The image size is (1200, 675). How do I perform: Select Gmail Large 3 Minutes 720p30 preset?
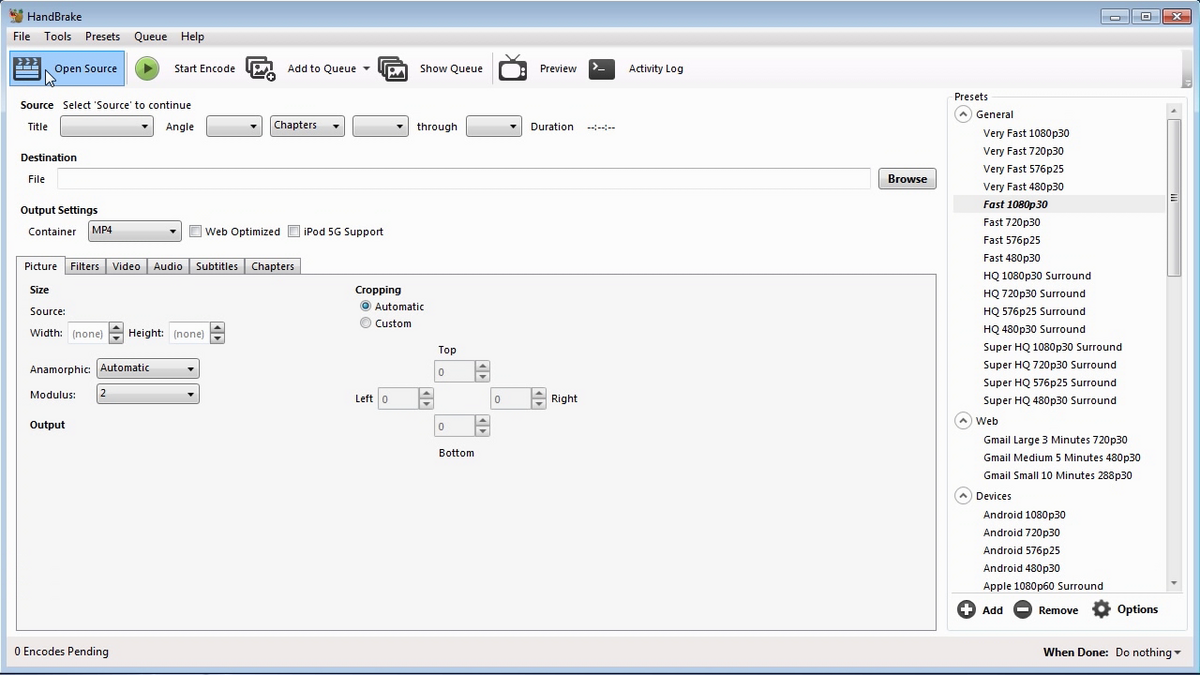click(x=1055, y=440)
